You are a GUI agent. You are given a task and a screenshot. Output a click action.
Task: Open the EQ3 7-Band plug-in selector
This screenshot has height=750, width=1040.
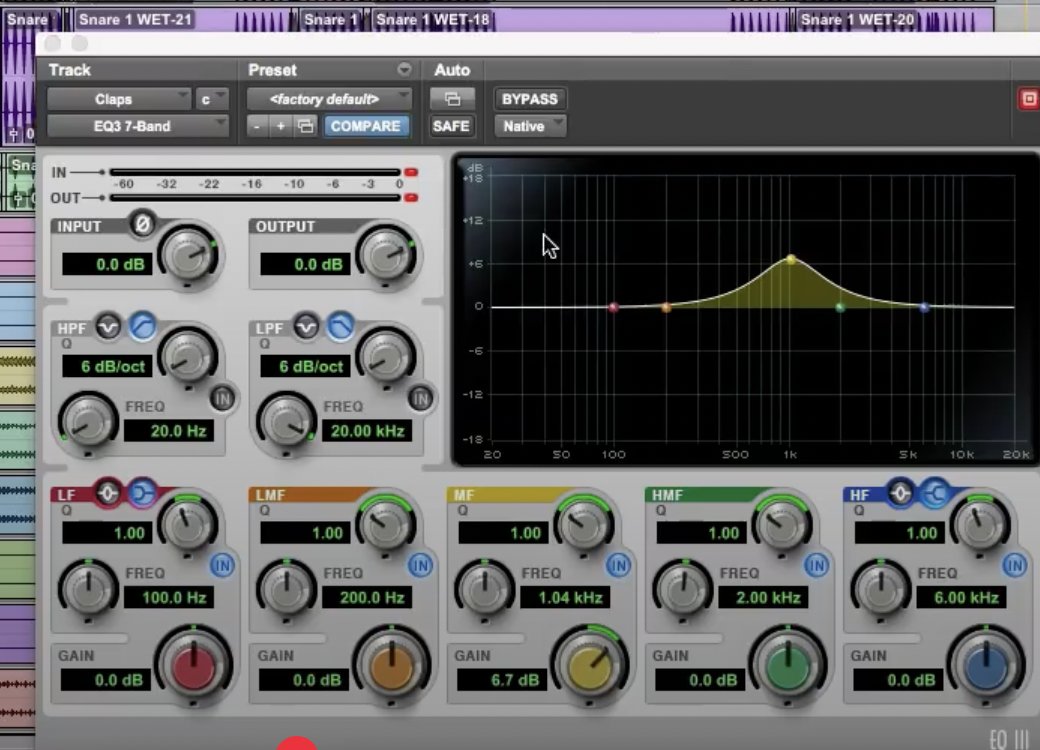[x=137, y=126]
